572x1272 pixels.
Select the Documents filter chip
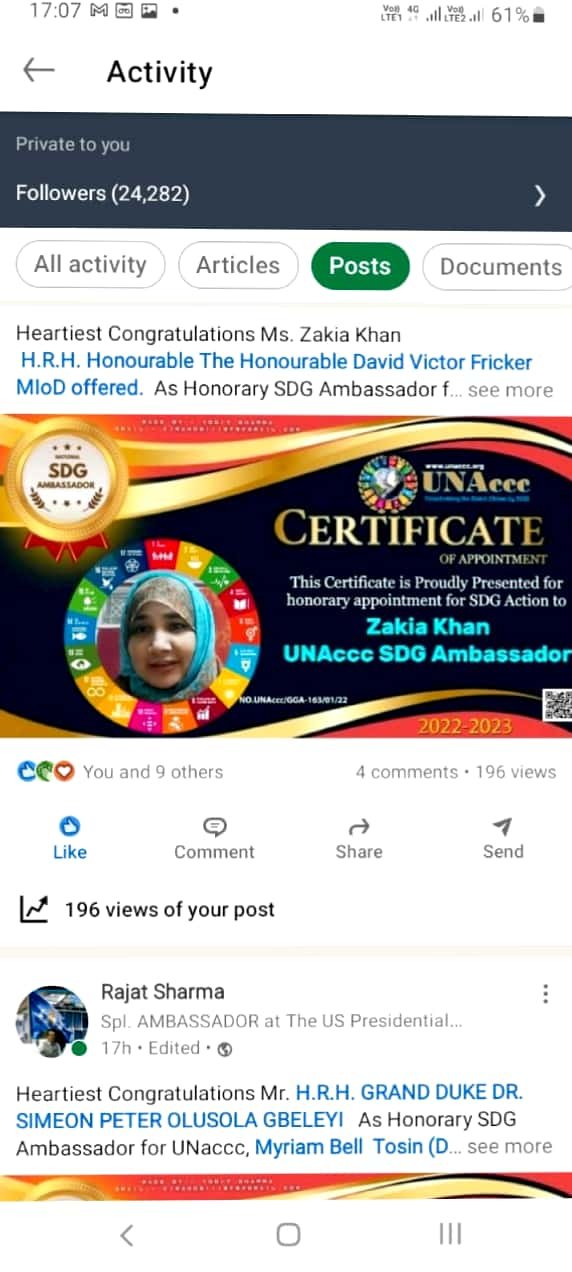tap(498, 266)
